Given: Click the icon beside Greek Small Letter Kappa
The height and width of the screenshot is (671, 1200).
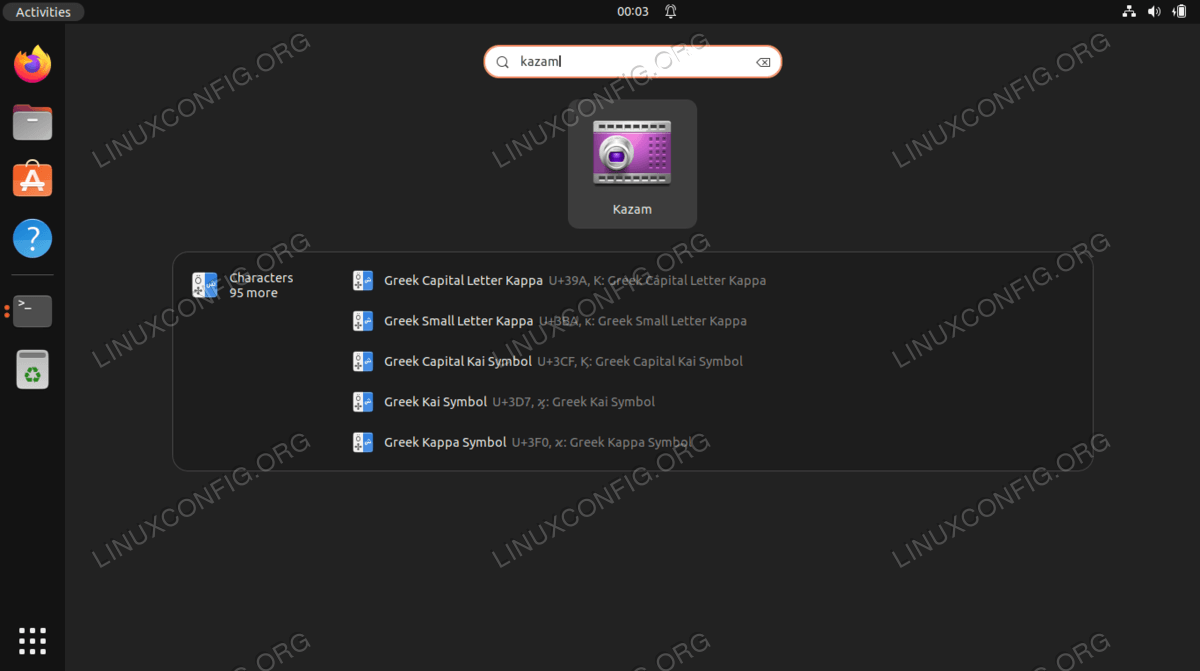Looking at the screenshot, I should (x=363, y=321).
